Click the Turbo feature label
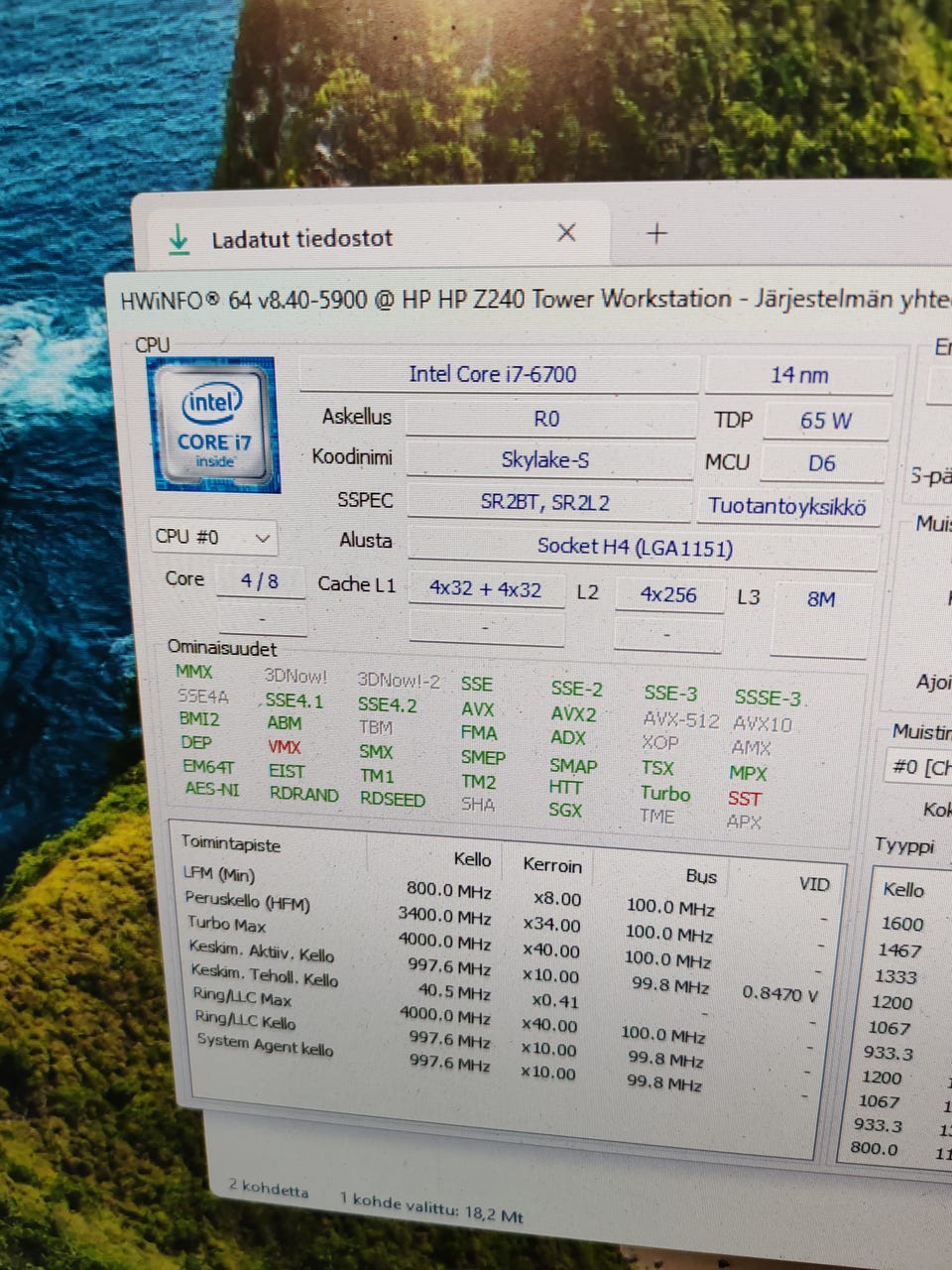Screen dimensions: 952x1270 click(665, 793)
